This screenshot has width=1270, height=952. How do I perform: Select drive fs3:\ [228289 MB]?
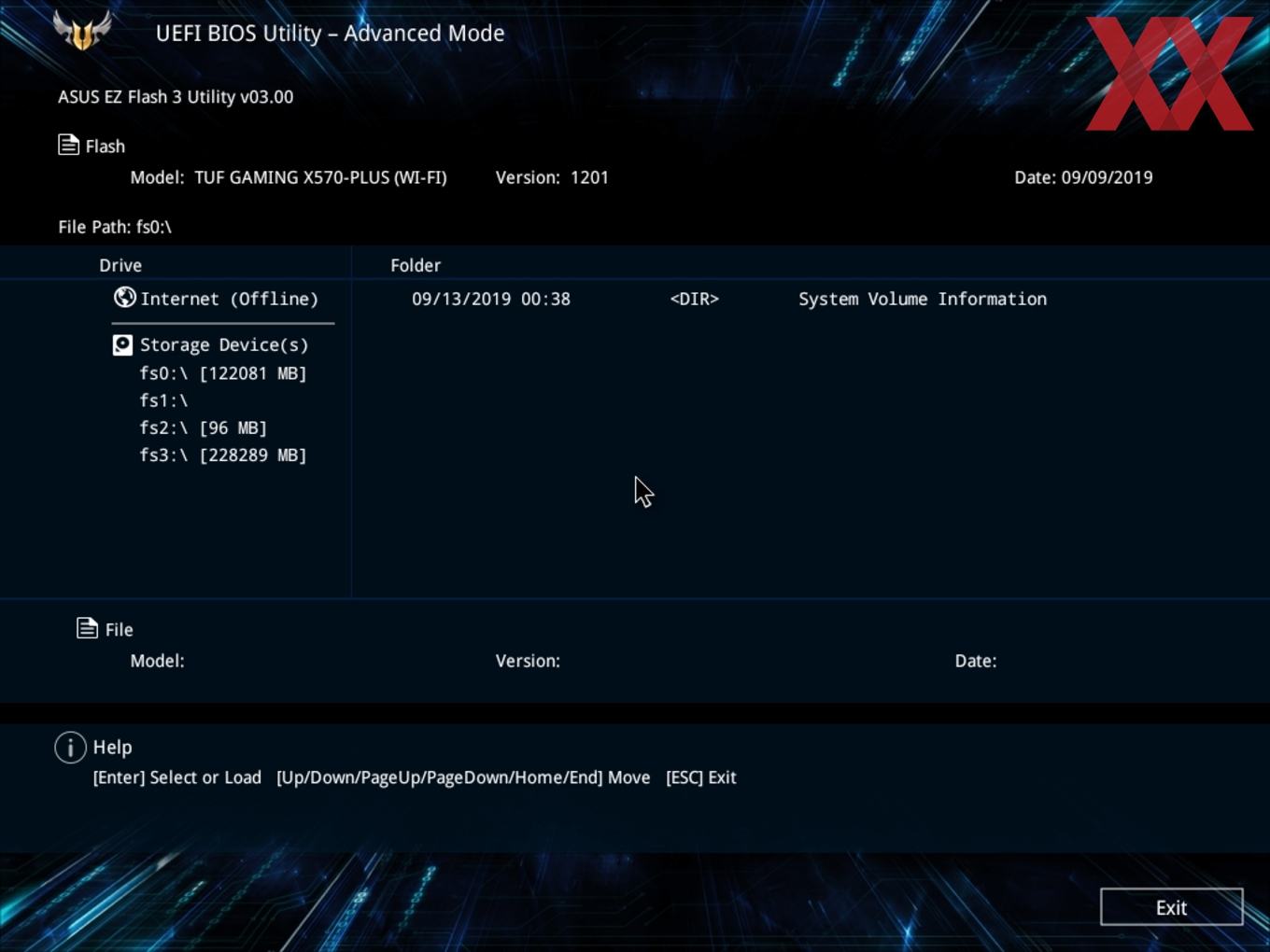pyautogui.click(x=223, y=455)
